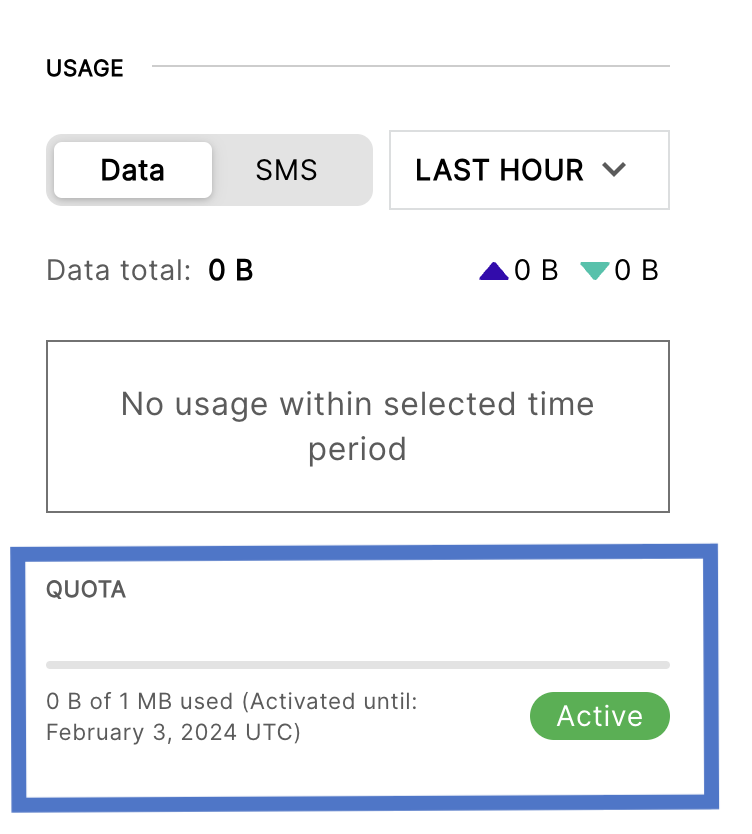Image resolution: width=752 pixels, height=834 pixels.
Task: Click the 'Data total:' label
Action: pos(118,271)
